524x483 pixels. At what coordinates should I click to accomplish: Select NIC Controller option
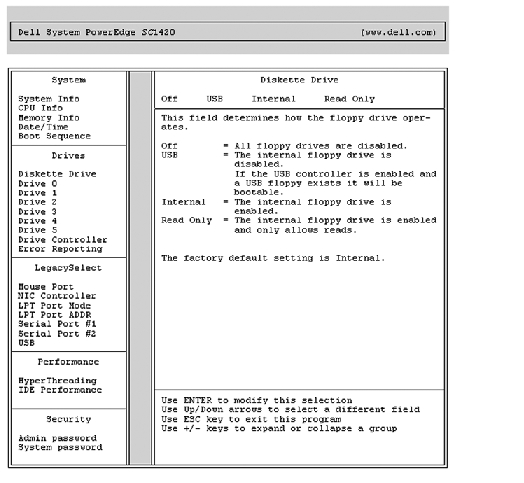57,296
